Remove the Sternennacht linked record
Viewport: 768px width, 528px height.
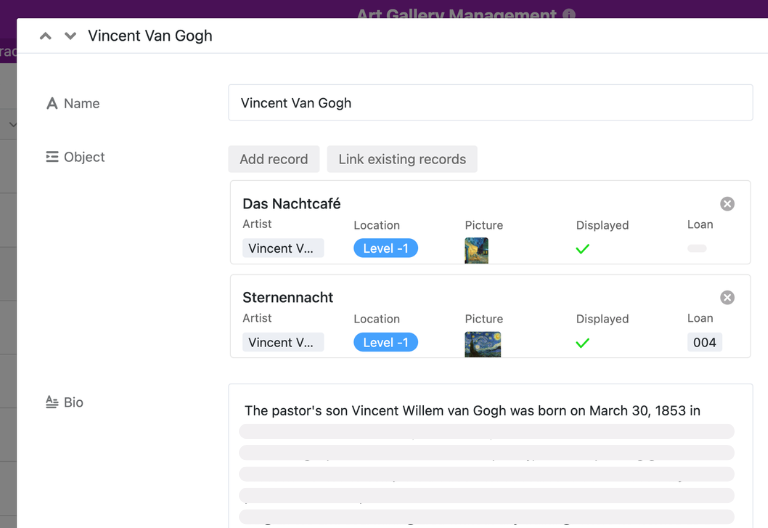point(727,297)
